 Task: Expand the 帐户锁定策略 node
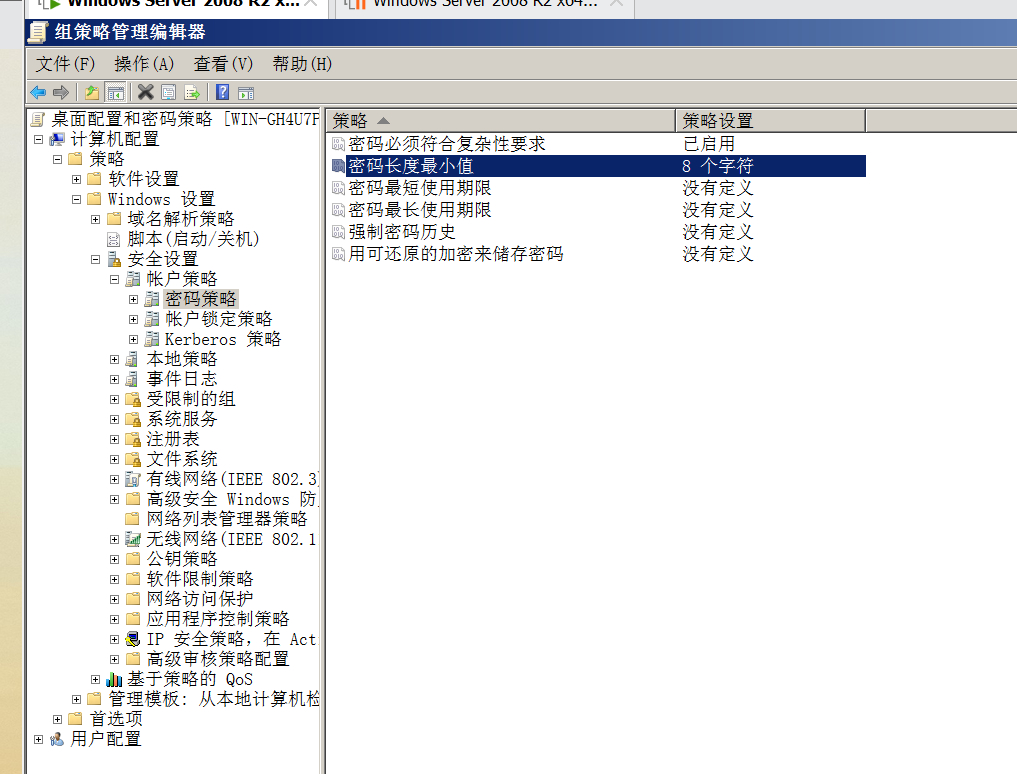point(133,319)
